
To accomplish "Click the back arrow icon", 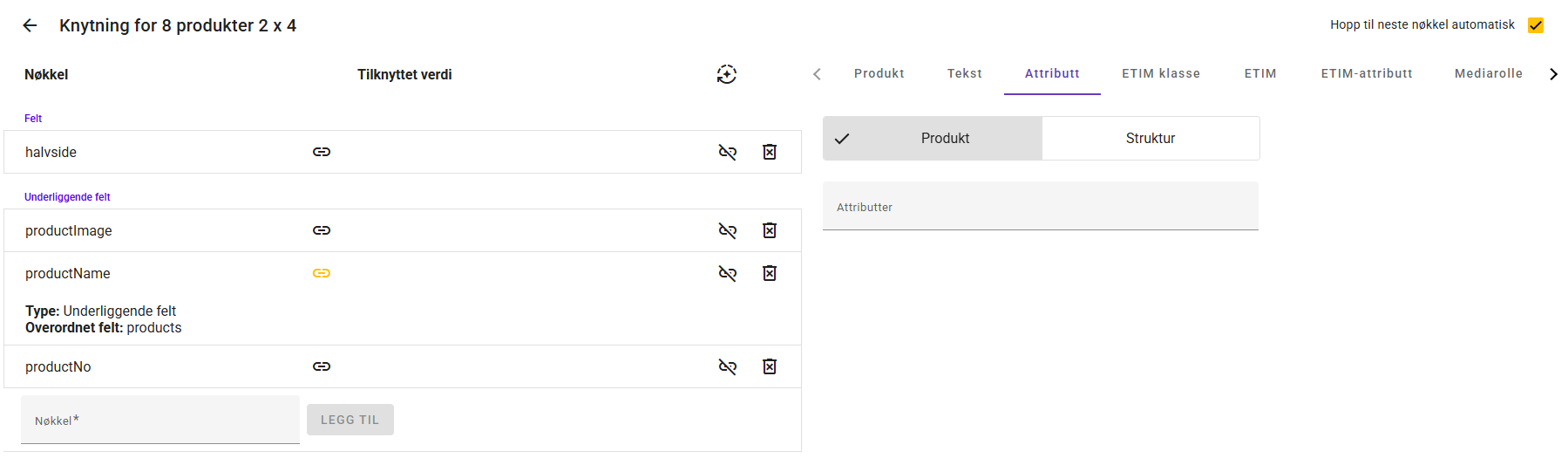I will pos(30,25).
